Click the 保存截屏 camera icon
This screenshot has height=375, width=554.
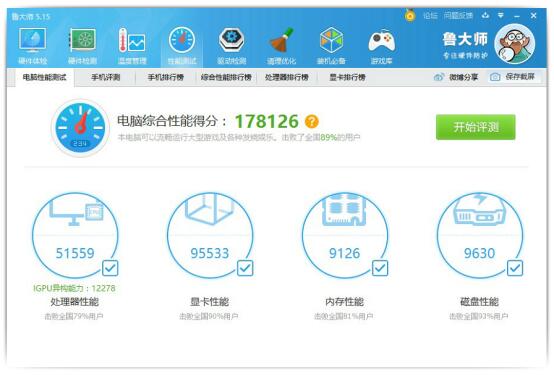495,77
